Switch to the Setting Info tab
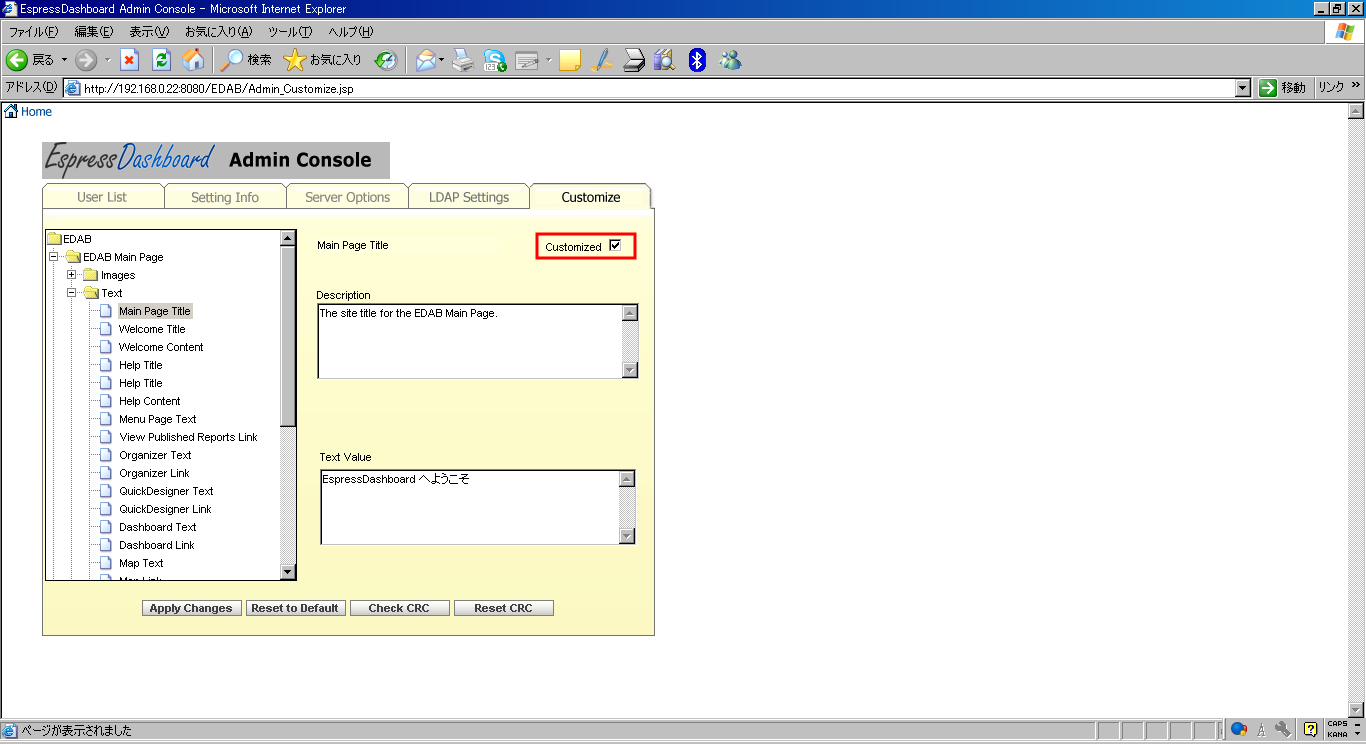1366x744 pixels. pyautogui.click(x=225, y=197)
